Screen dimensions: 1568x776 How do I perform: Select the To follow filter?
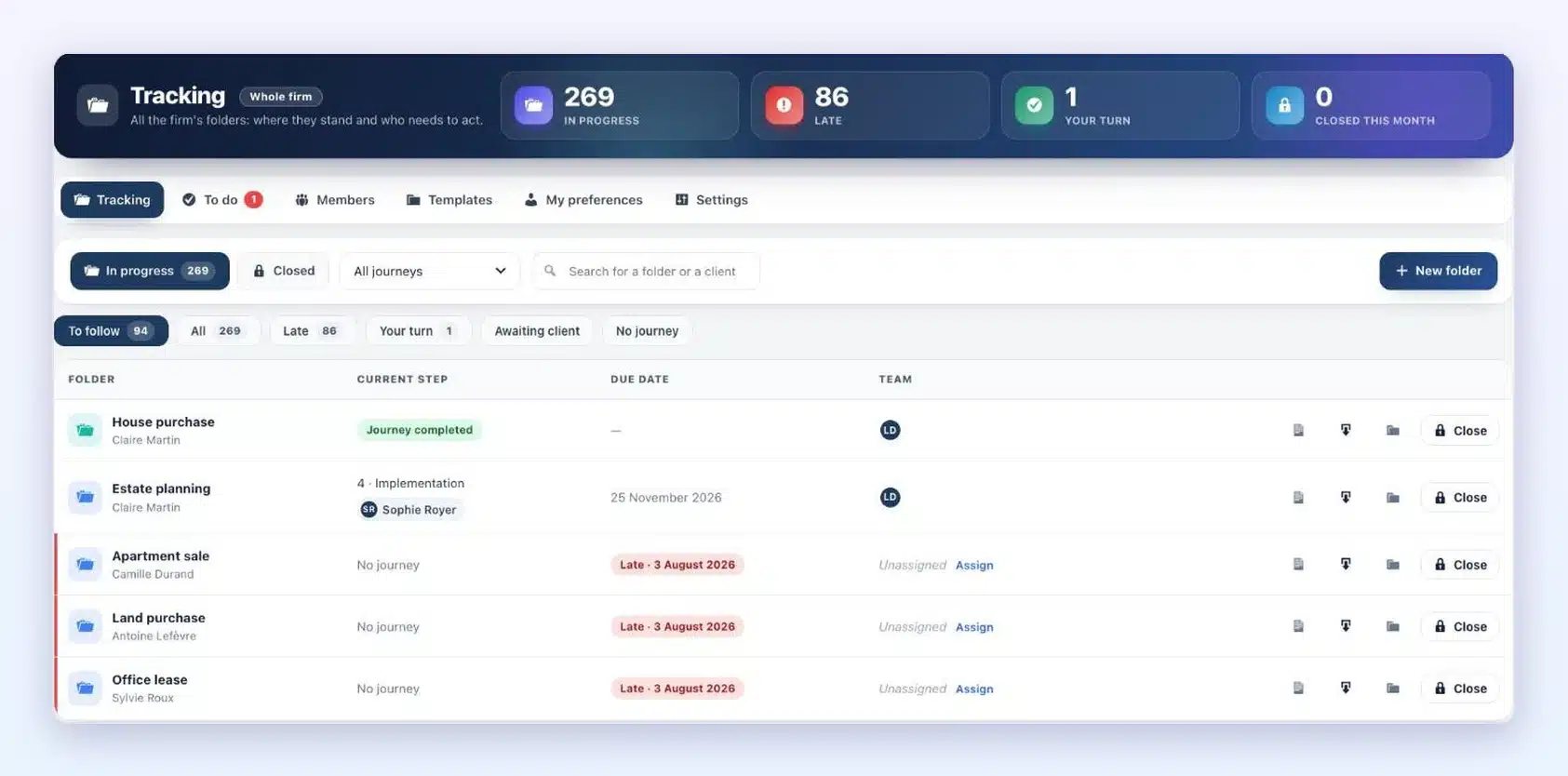[x=111, y=330]
